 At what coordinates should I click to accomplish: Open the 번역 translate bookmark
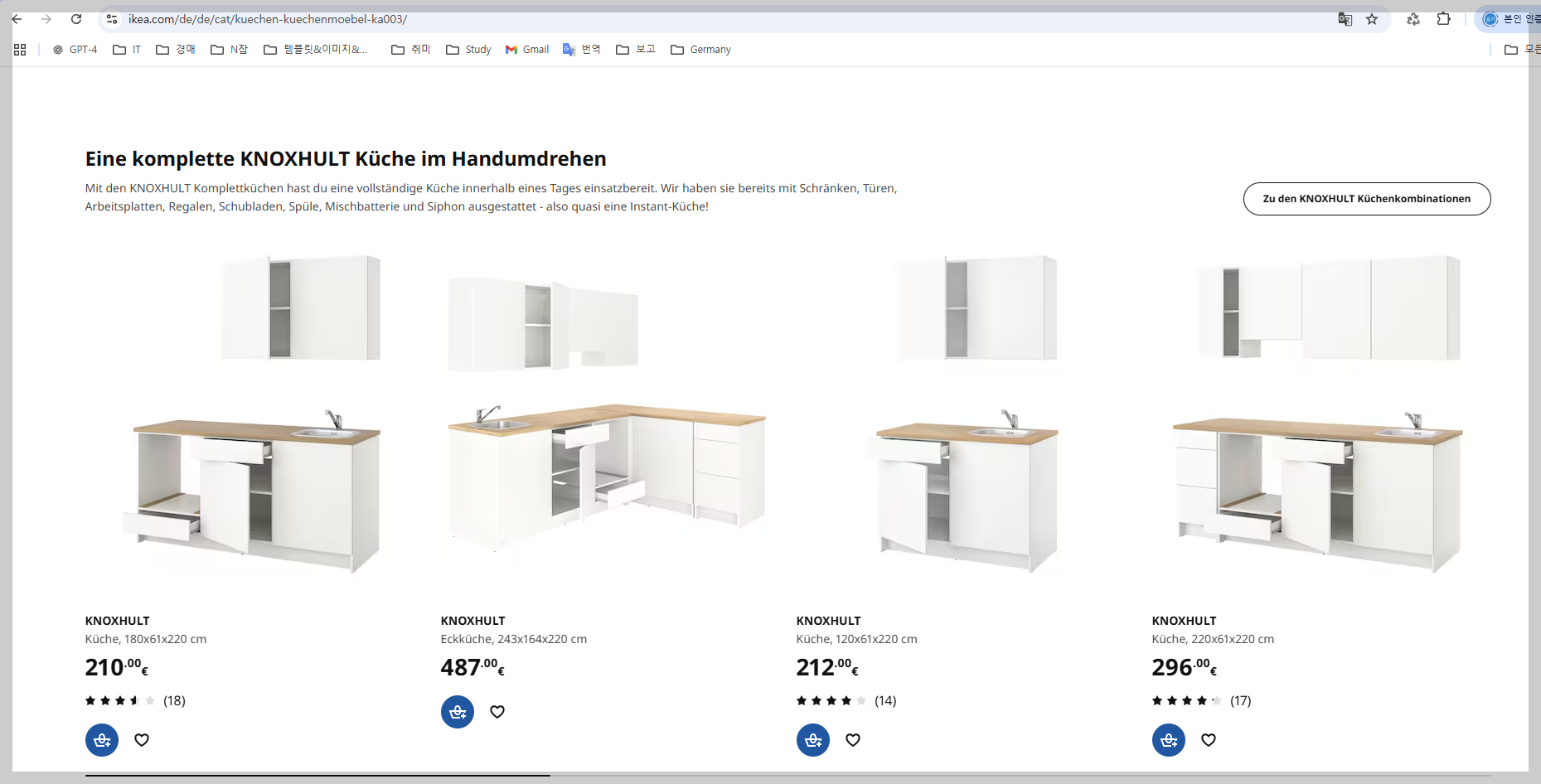582,50
